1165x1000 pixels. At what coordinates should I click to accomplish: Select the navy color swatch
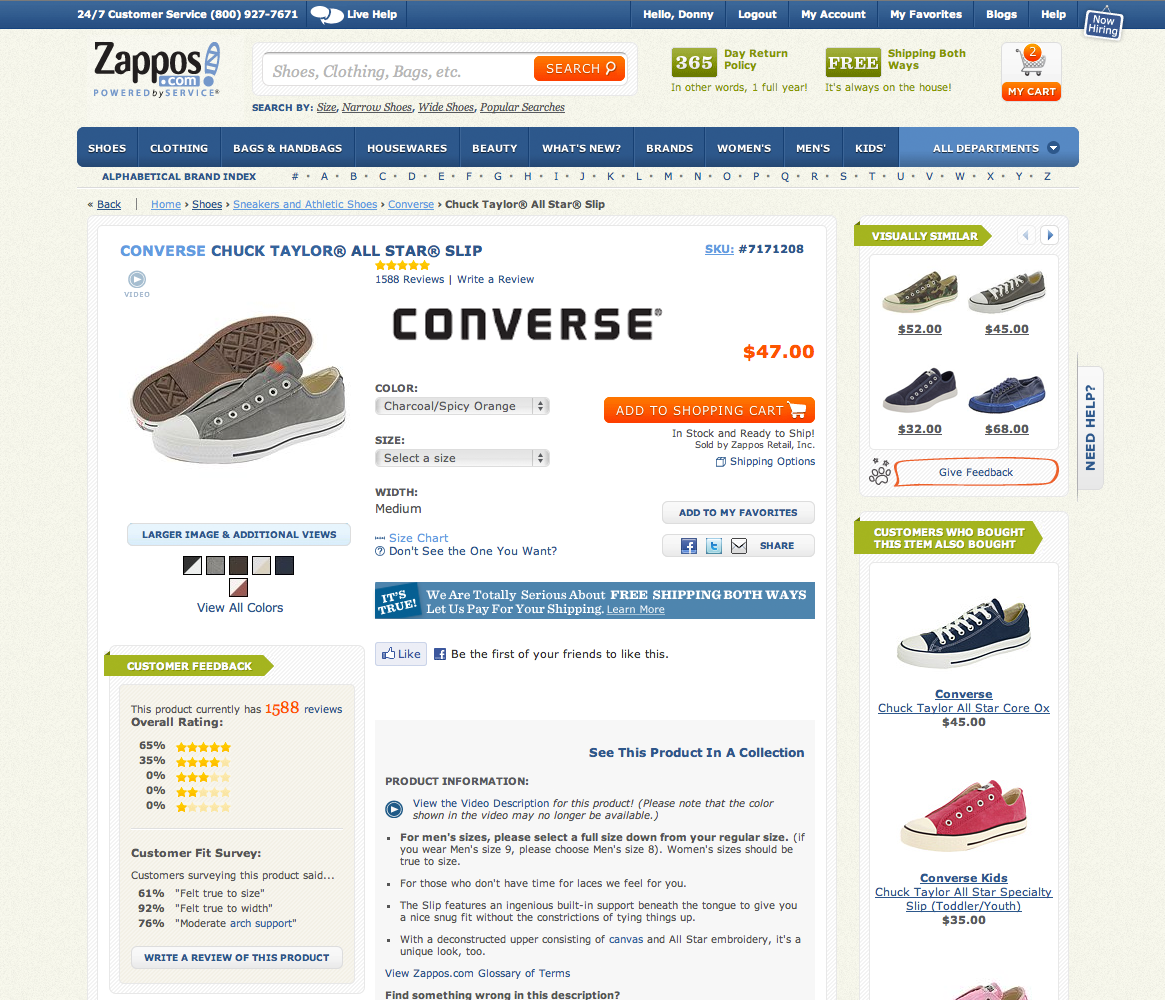tap(285, 565)
